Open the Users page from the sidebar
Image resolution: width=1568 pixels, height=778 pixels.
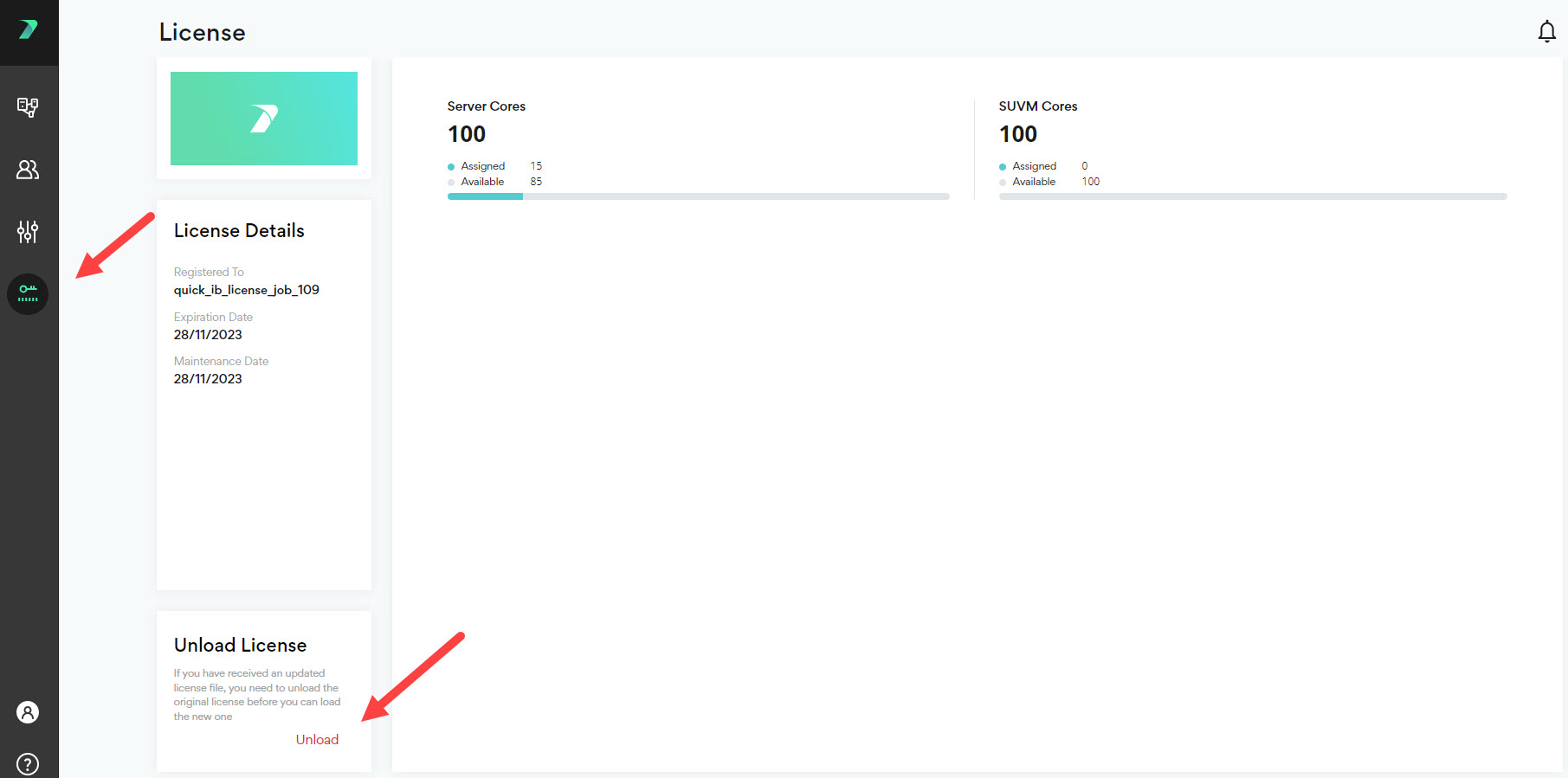point(28,170)
